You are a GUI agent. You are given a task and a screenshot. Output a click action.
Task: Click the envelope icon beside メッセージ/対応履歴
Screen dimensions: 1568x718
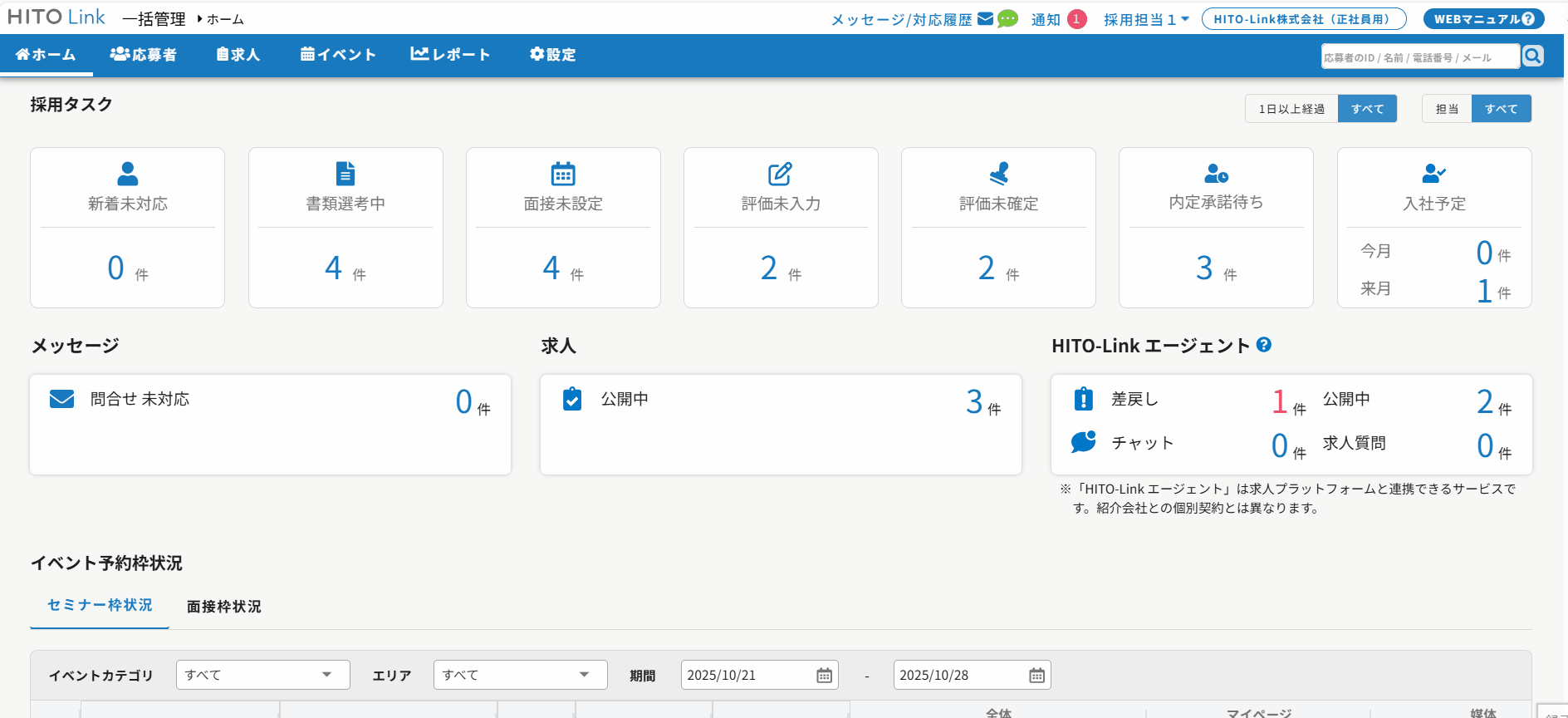pyautogui.click(x=986, y=19)
